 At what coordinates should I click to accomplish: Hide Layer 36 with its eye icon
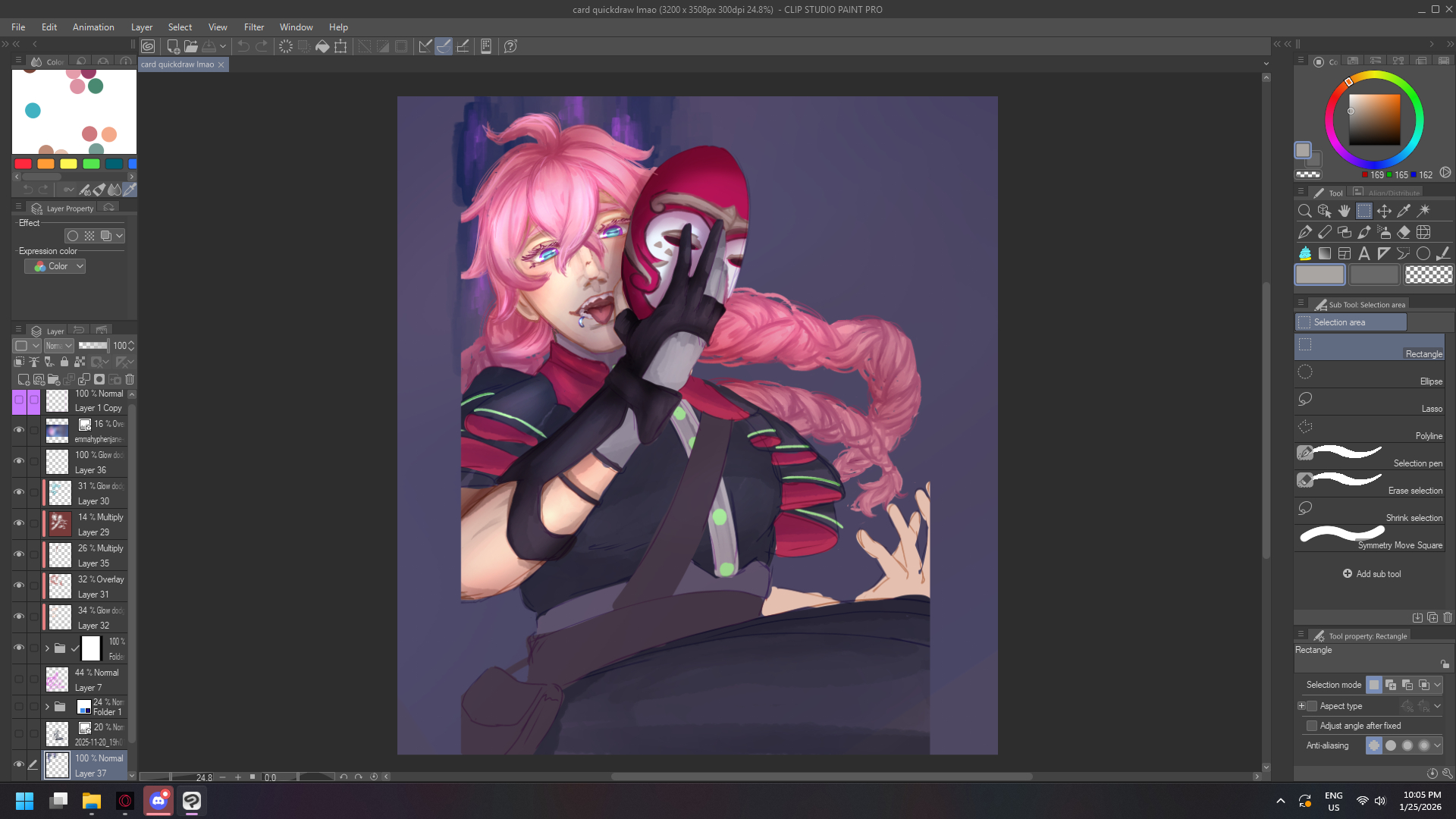tap(19, 461)
